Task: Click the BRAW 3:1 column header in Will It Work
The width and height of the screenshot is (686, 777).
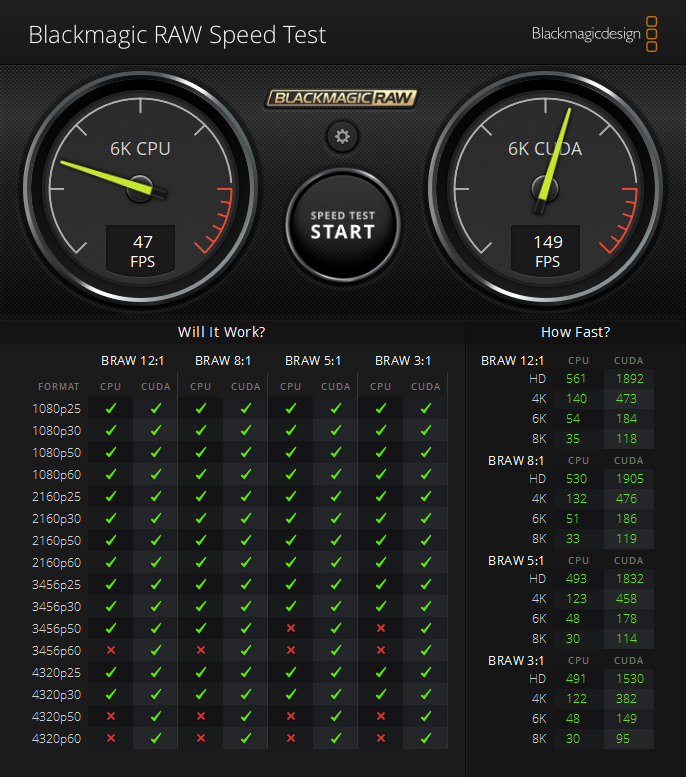Action: point(403,361)
